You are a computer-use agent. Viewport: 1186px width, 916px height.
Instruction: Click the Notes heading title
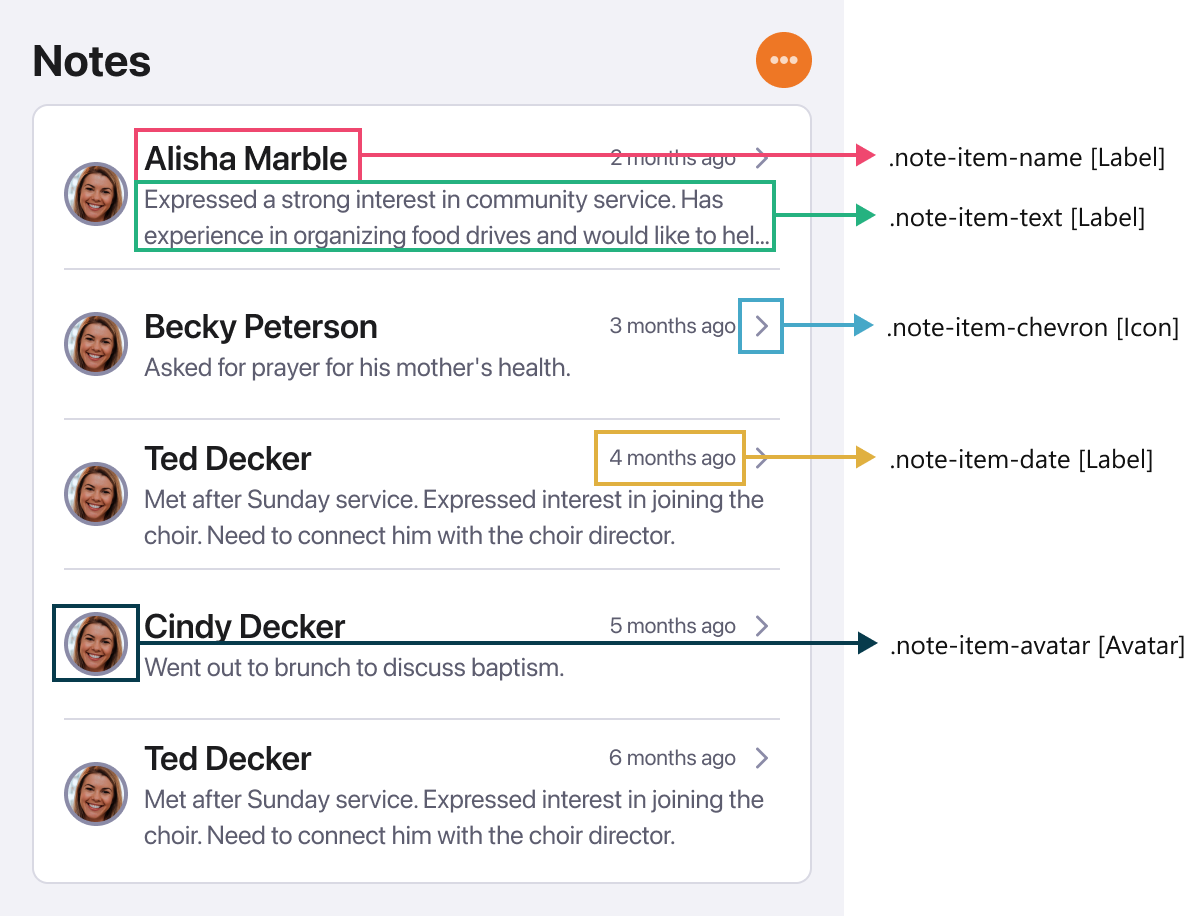click(x=92, y=61)
